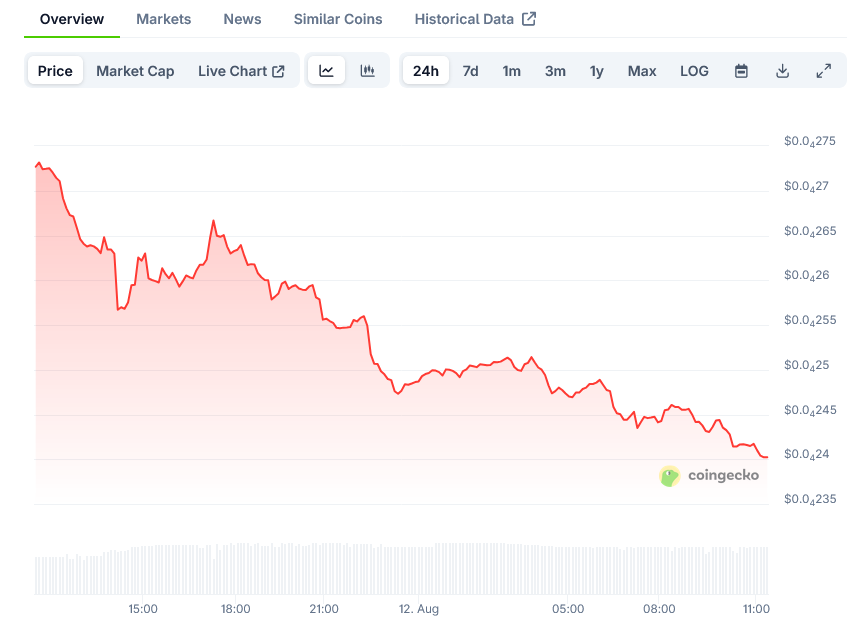847x632 pixels.
Task: Click the CoinGecko logo watermark
Action: click(710, 476)
